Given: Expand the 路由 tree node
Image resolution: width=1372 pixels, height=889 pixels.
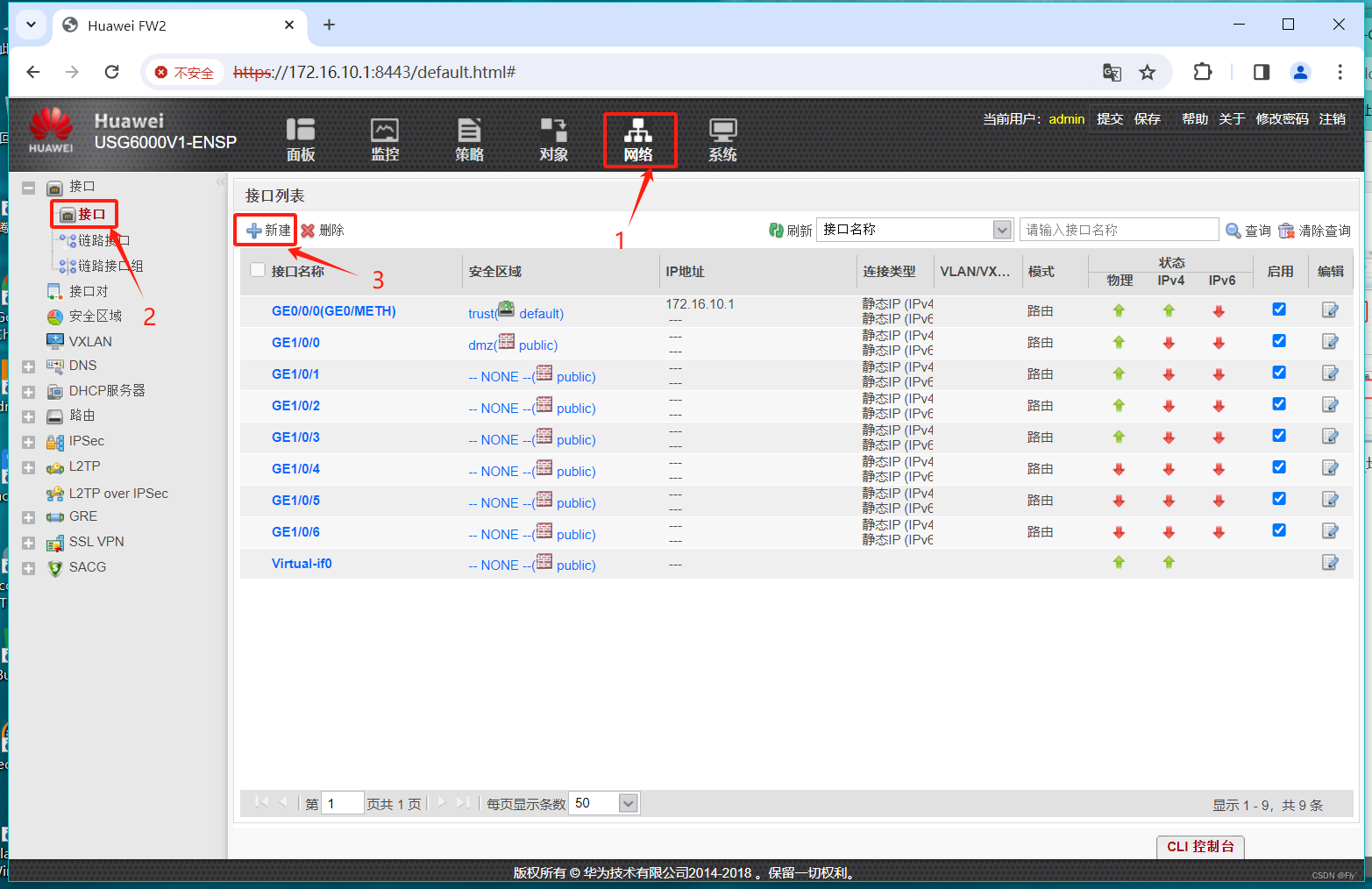Looking at the screenshot, I should [x=28, y=416].
